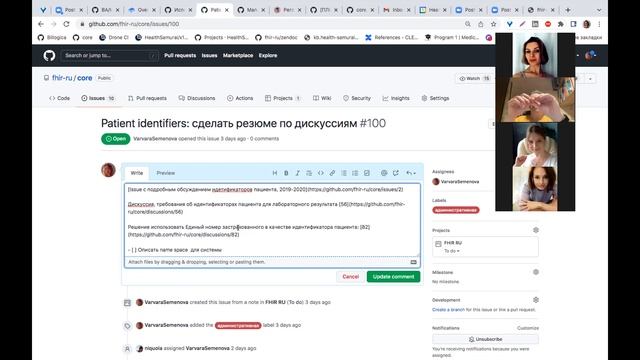
Task: Open Chrome three-dot menu
Action: click(599, 24)
